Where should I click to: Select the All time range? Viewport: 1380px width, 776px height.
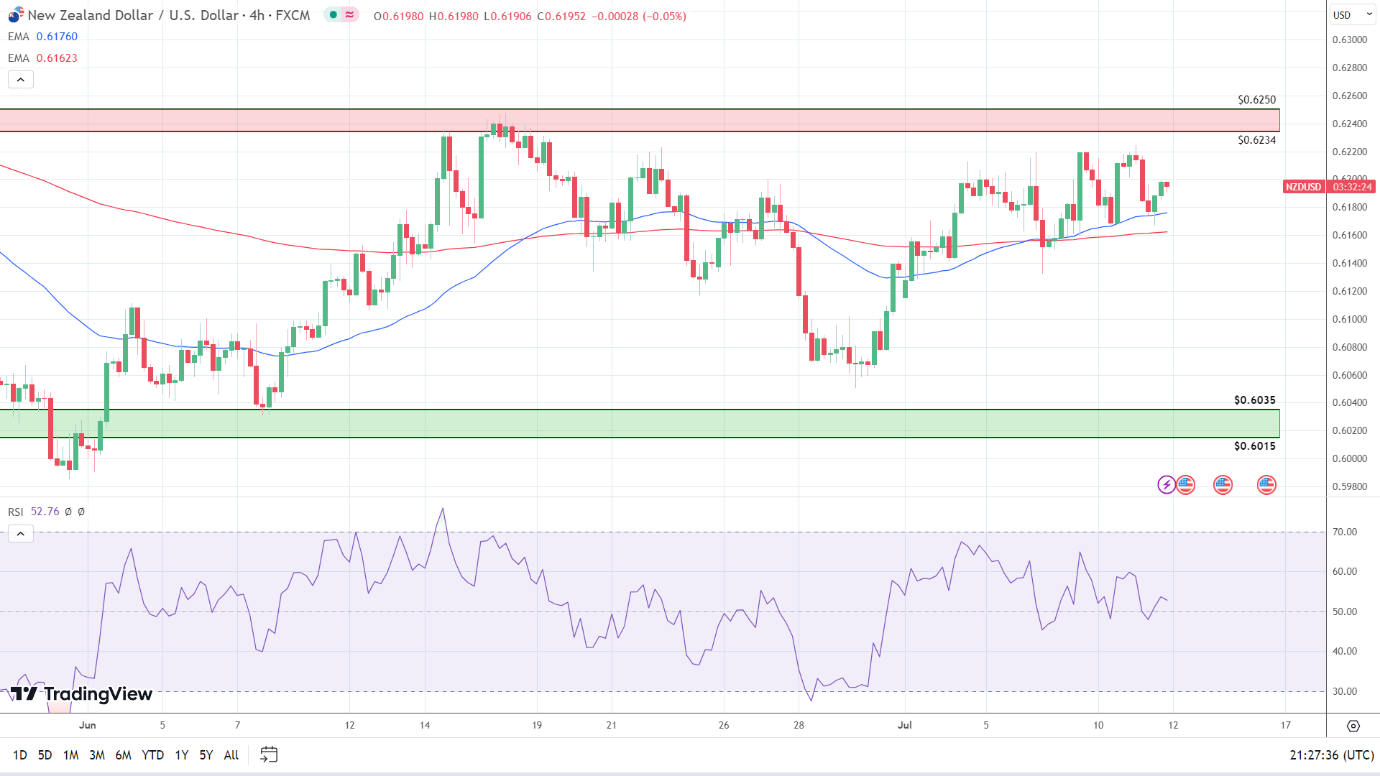click(231, 755)
